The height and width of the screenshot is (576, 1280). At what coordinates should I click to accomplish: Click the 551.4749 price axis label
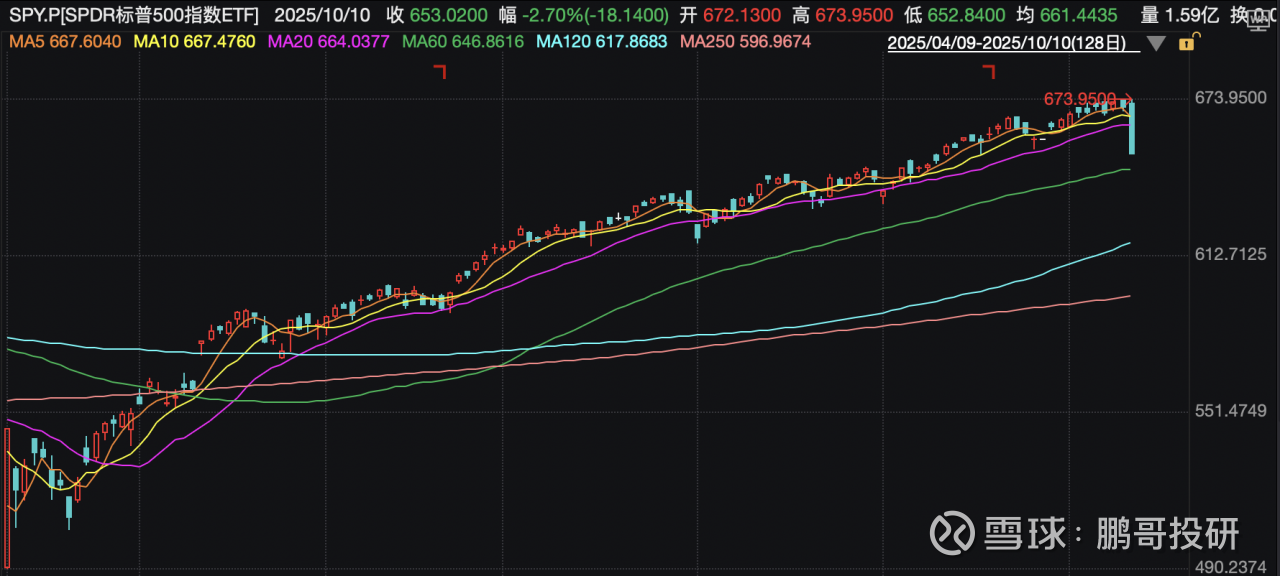pyautogui.click(x=1232, y=411)
